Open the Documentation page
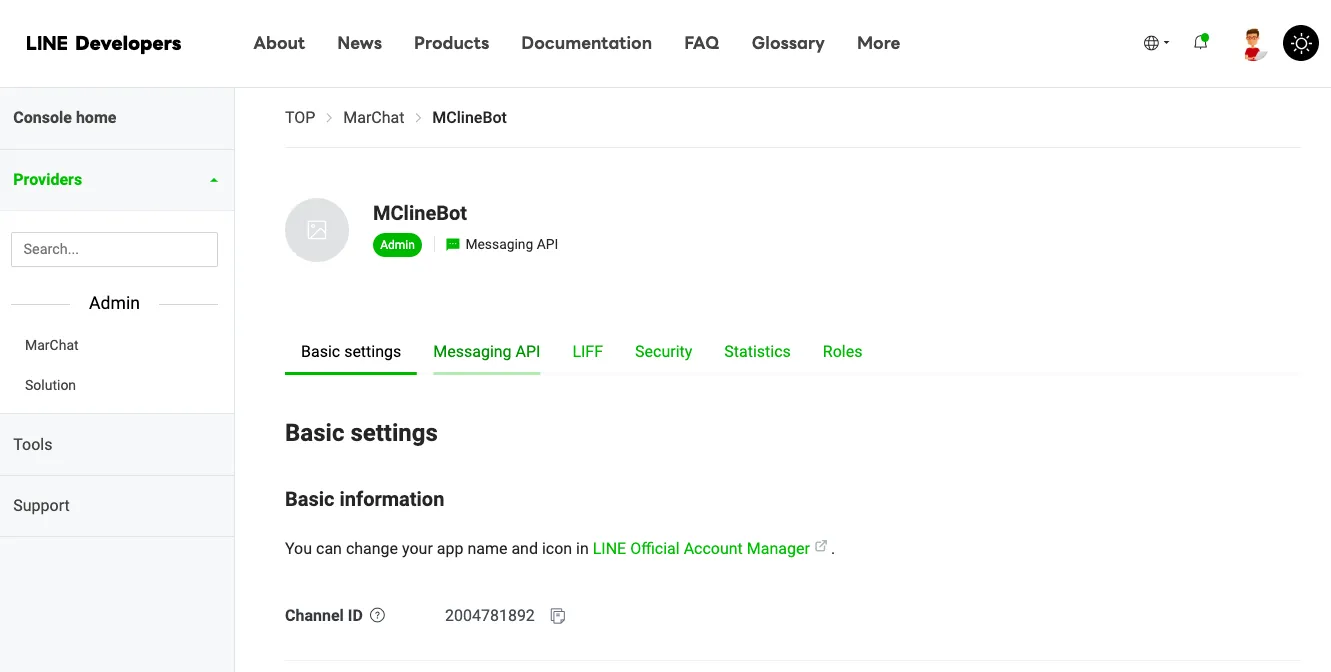 coord(587,43)
